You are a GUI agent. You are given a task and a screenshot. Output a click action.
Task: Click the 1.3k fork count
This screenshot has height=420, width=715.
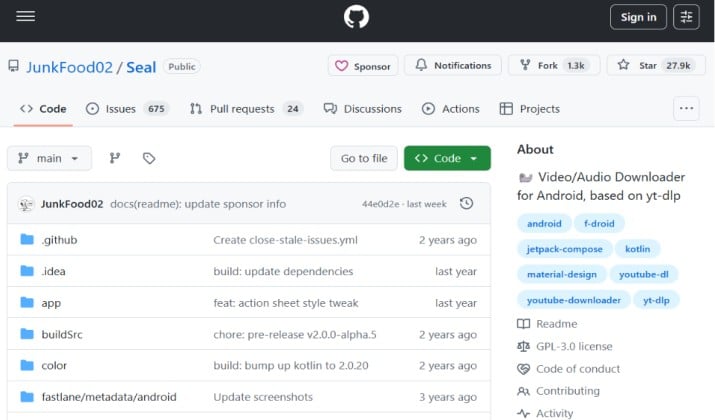(x=576, y=66)
